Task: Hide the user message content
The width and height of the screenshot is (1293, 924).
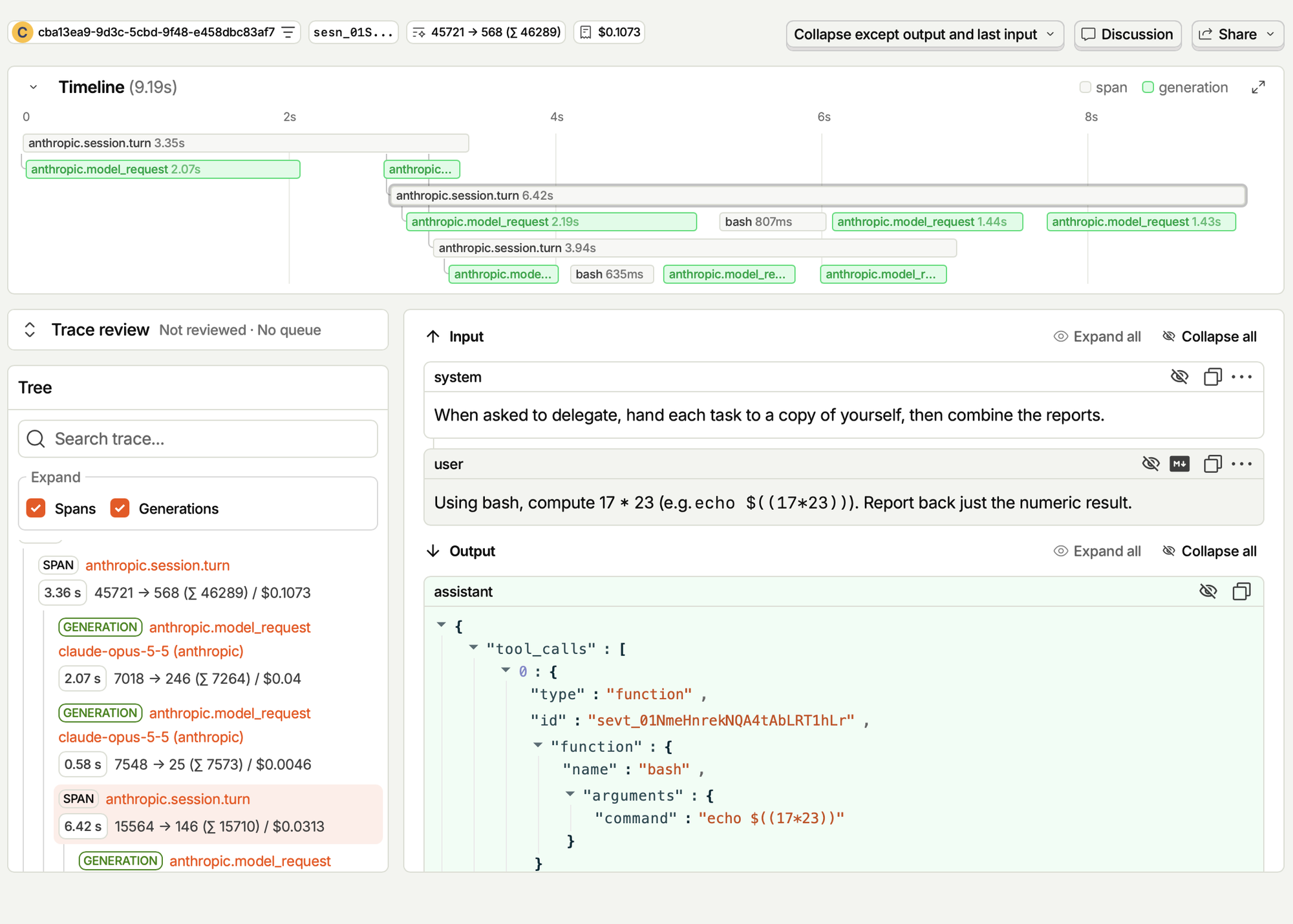Action: pyautogui.click(x=1151, y=464)
